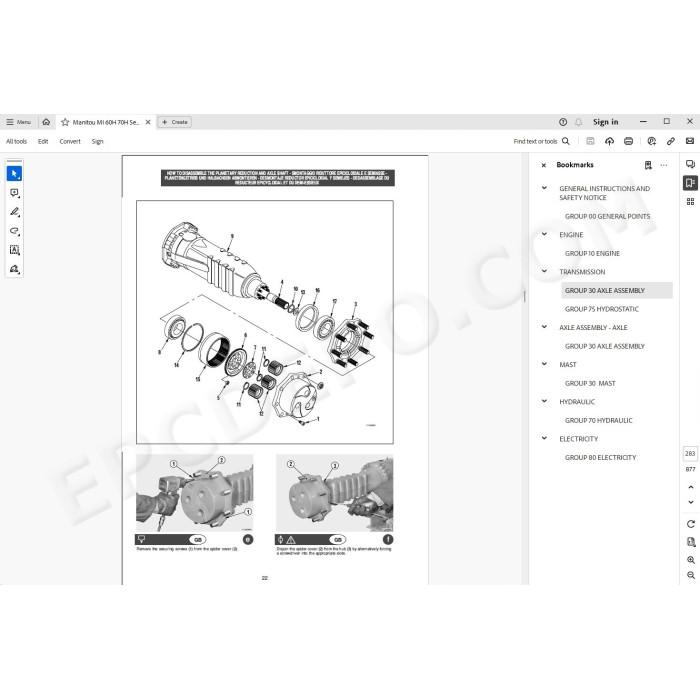Viewport: 700px width, 700px height.
Task: Open the Help question mark icon
Action: click(x=563, y=122)
